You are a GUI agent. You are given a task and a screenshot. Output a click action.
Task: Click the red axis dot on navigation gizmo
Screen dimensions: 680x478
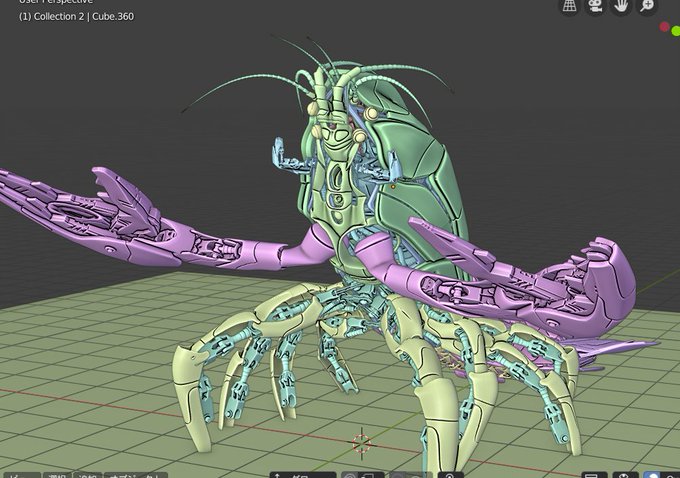pos(664,27)
